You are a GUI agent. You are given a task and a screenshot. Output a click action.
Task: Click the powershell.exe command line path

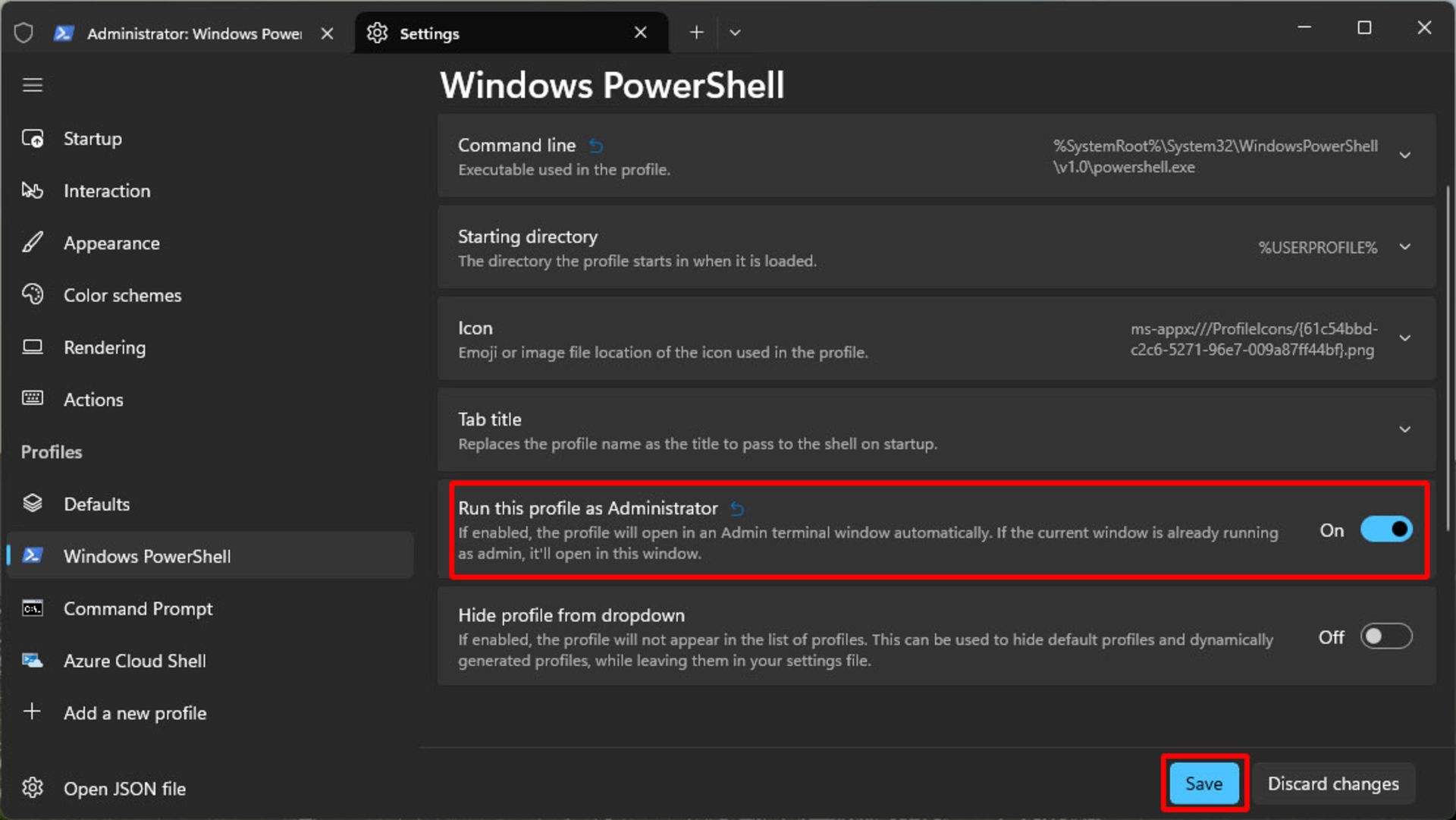[1215, 156]
